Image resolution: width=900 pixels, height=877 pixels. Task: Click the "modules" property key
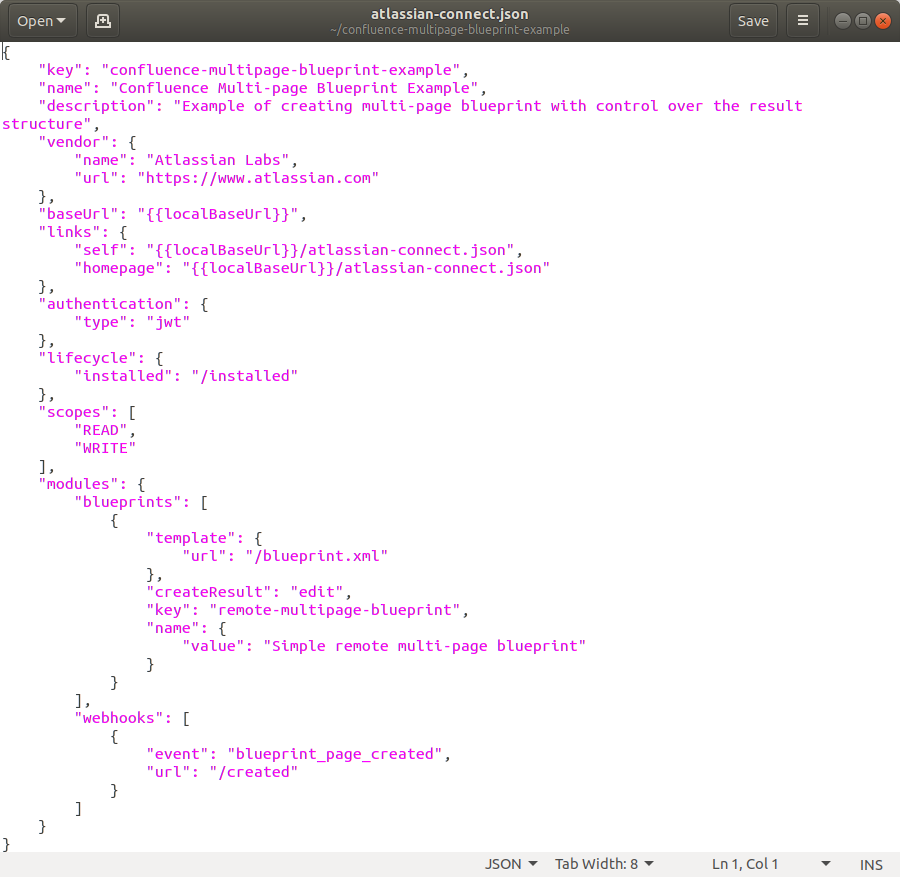[78, 484]
